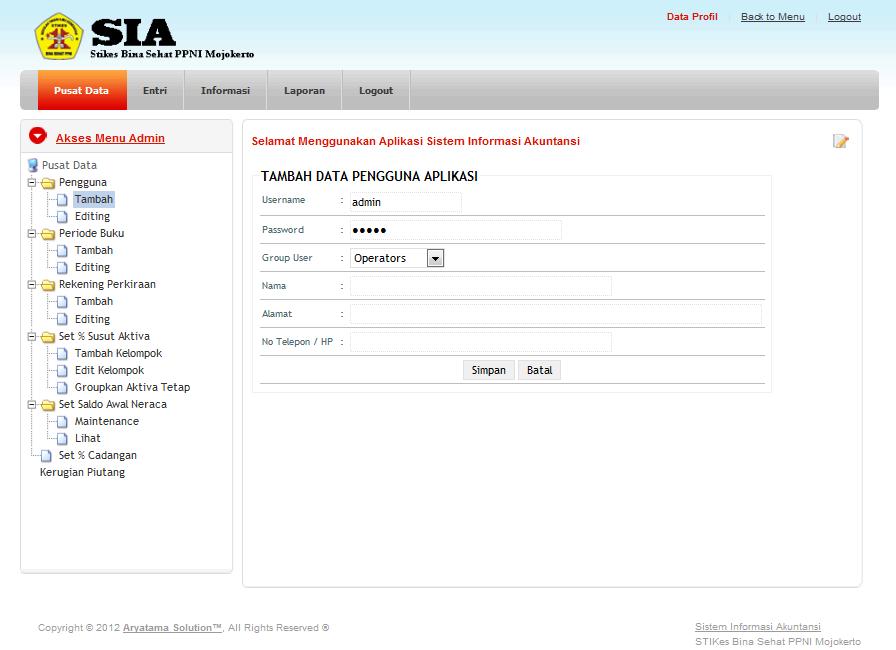Click page icon beside Groupkan Aktiva Tetap
Viewport: 896px width, 650px height.
click(62, 388)
